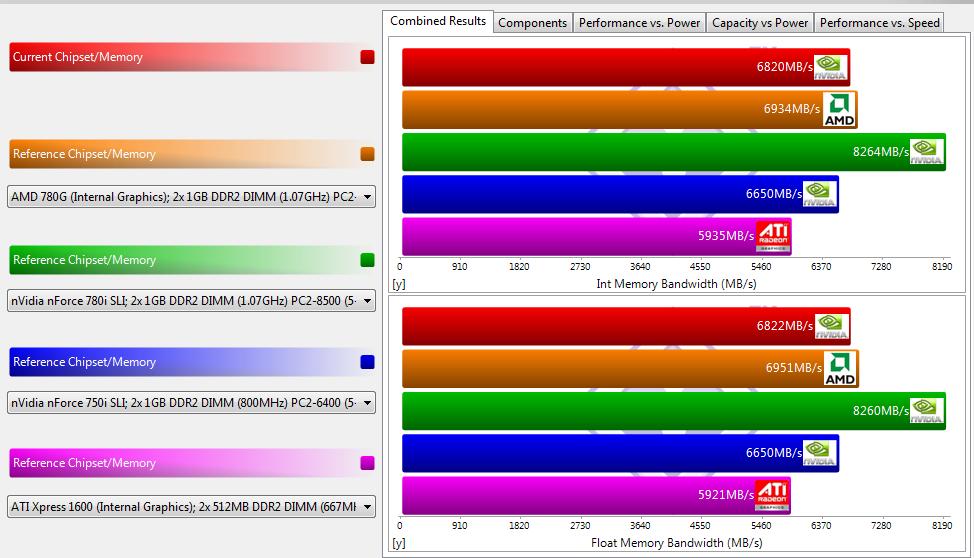Click the blue Reference Chipset/Memory header bar

point(192,362)
